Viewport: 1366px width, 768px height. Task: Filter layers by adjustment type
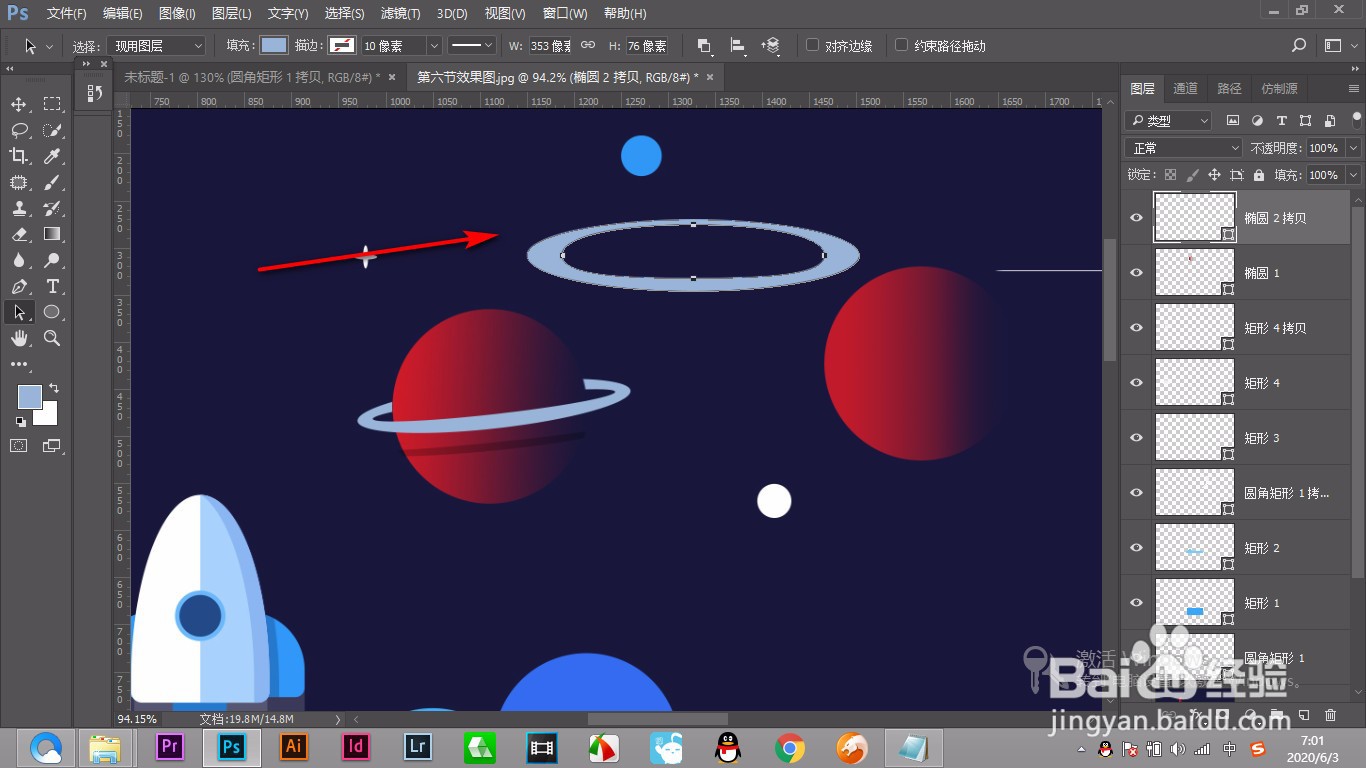pyautogui.click(x=1257, y=120)
